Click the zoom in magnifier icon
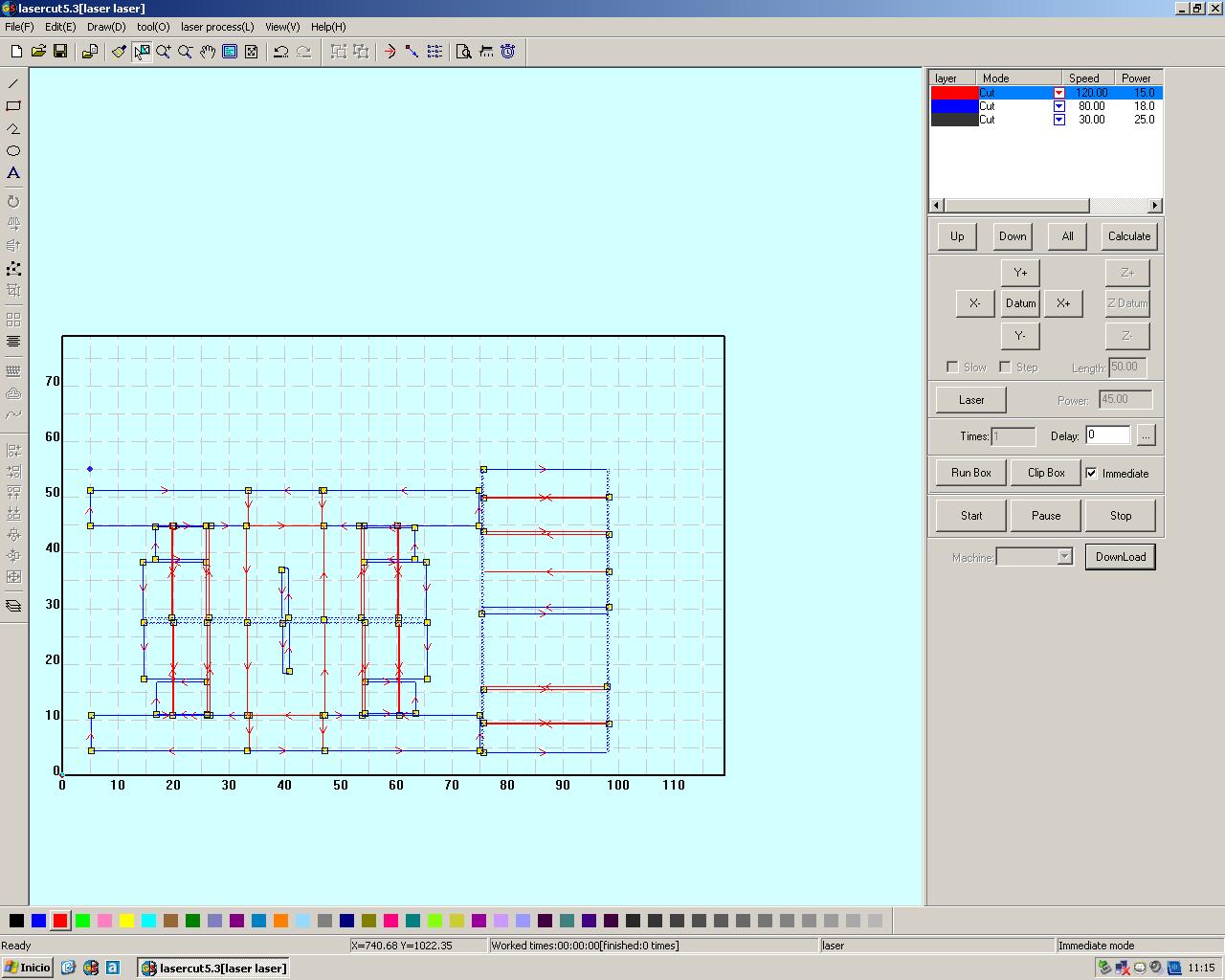1225x980 pixels. tap(164, 52)
